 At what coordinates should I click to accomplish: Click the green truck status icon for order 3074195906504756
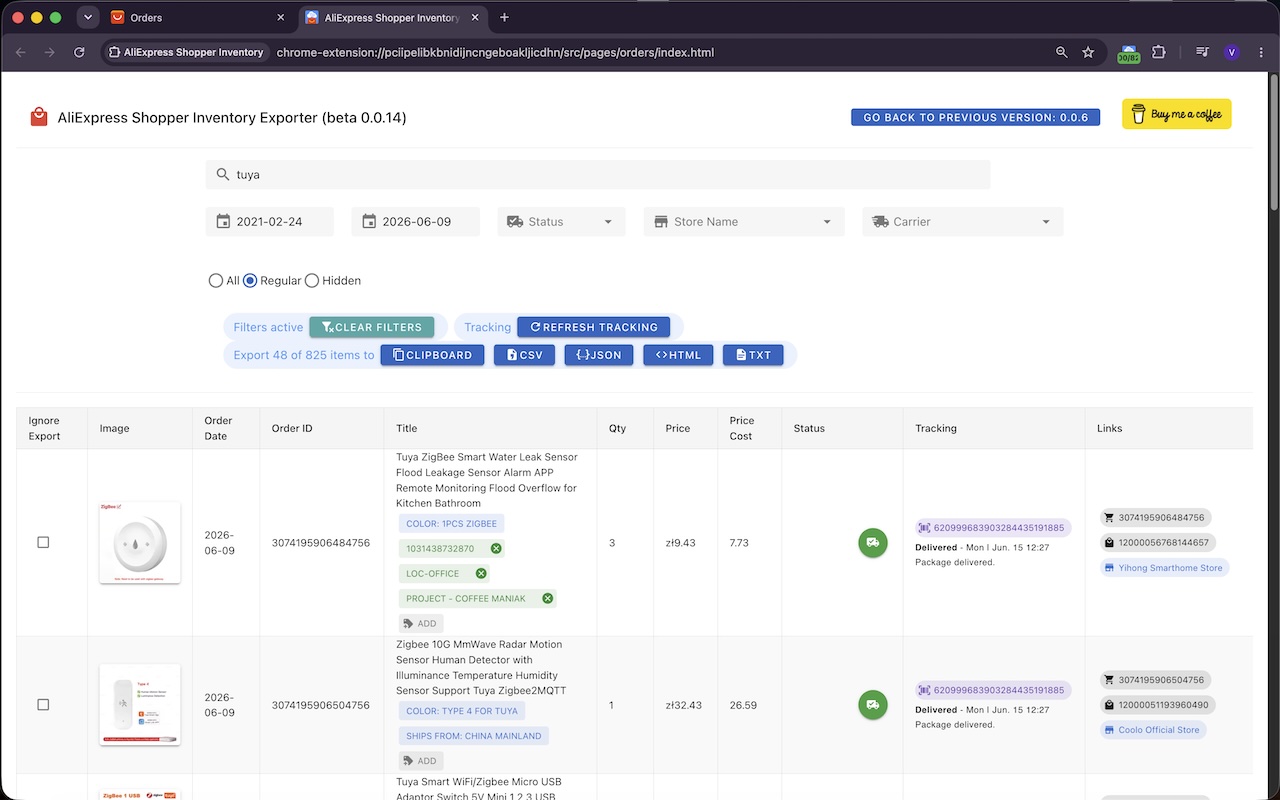(873, 705)
